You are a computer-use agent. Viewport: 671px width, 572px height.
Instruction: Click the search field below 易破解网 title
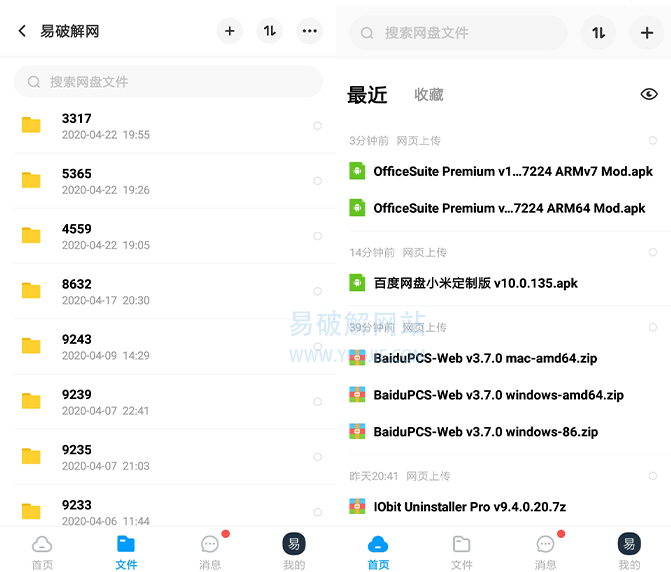click(x=168, y=82)
